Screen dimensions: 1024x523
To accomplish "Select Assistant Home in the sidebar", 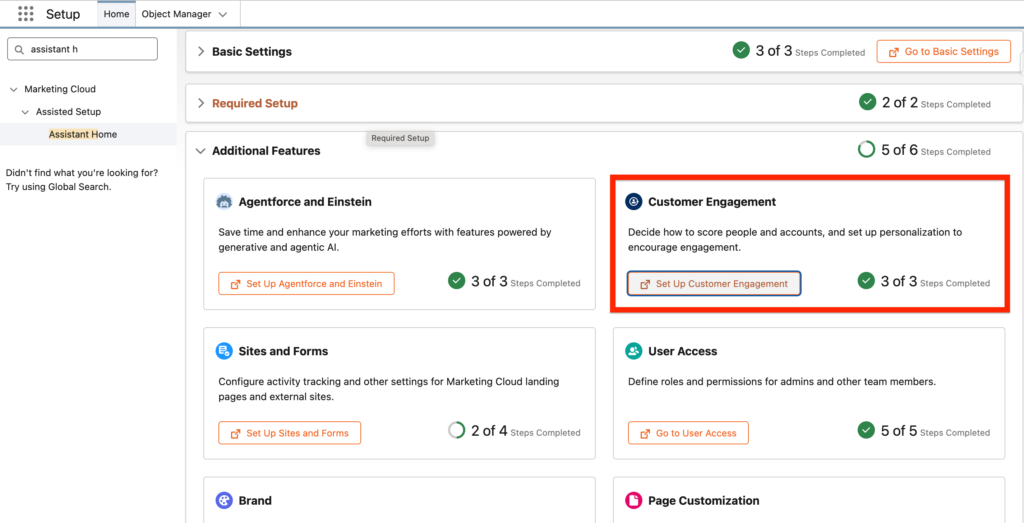I will click(83, 134).
